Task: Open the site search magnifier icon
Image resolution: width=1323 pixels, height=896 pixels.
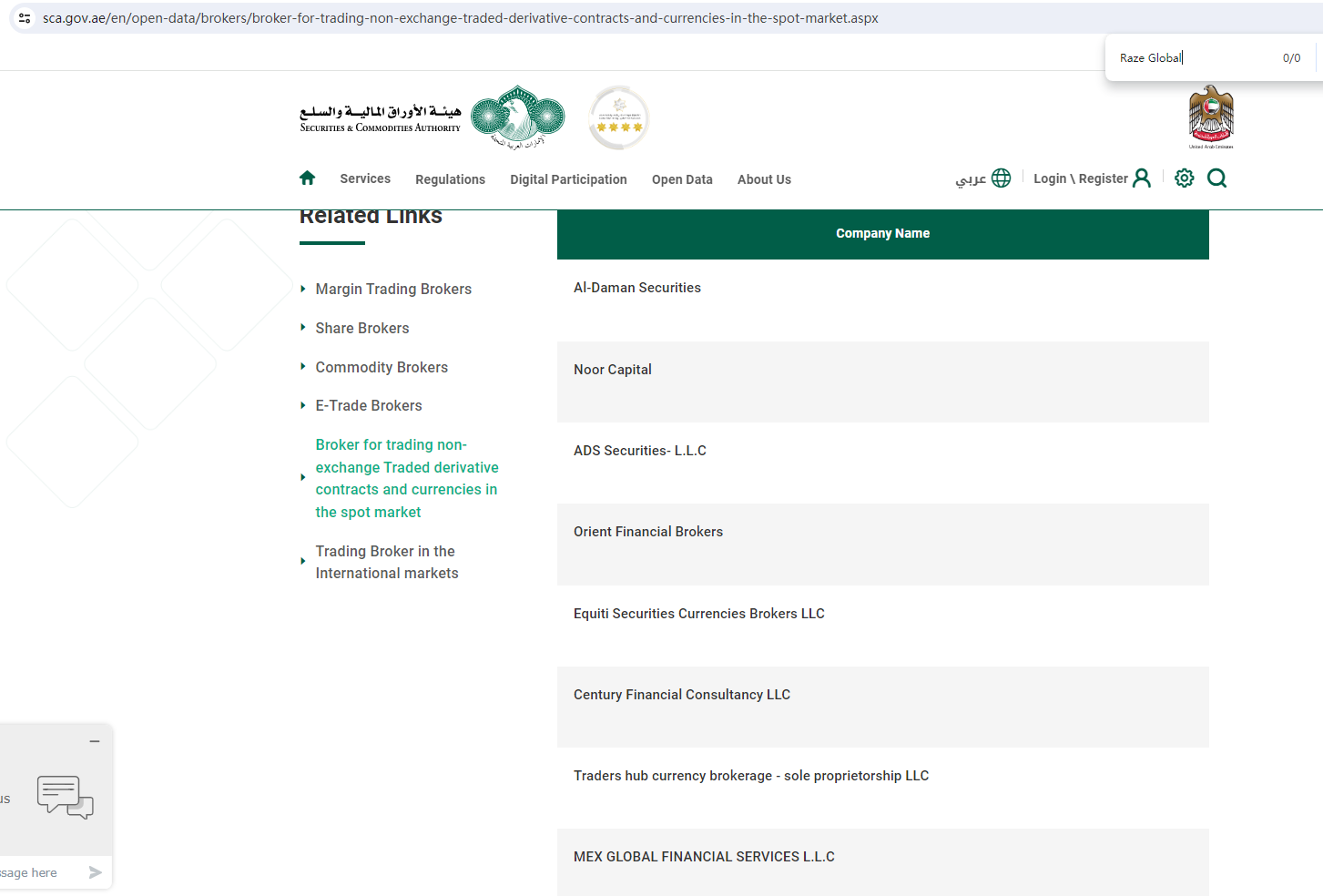Action: coord(1216,178)
